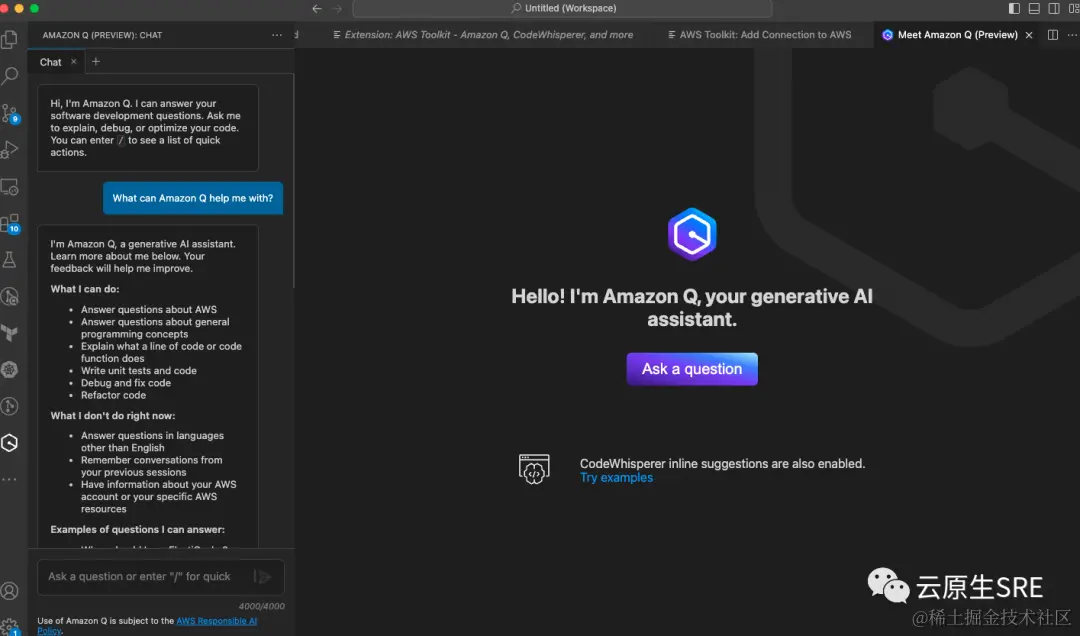1080x636 pixels.
Task: Click the 'Write unit tests and code' list item
Action: pyautogui.click(x=138, y=371)
